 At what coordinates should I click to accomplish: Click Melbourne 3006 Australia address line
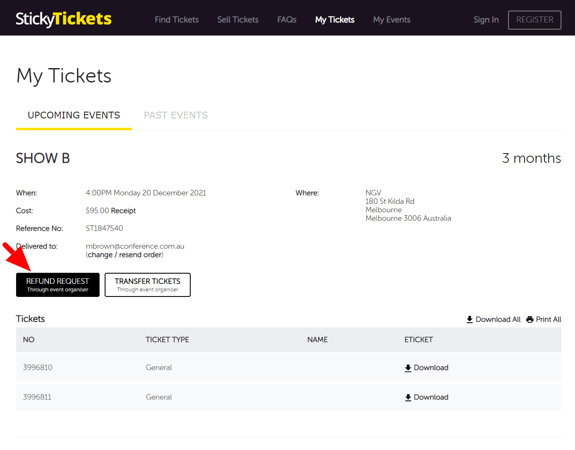point(408,219)
